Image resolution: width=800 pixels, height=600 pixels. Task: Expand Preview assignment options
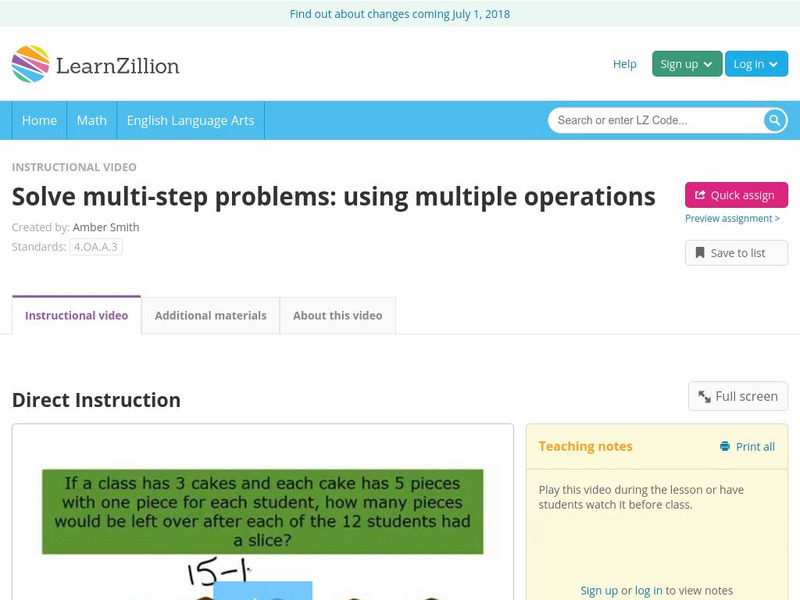click(x=735, y=218)
